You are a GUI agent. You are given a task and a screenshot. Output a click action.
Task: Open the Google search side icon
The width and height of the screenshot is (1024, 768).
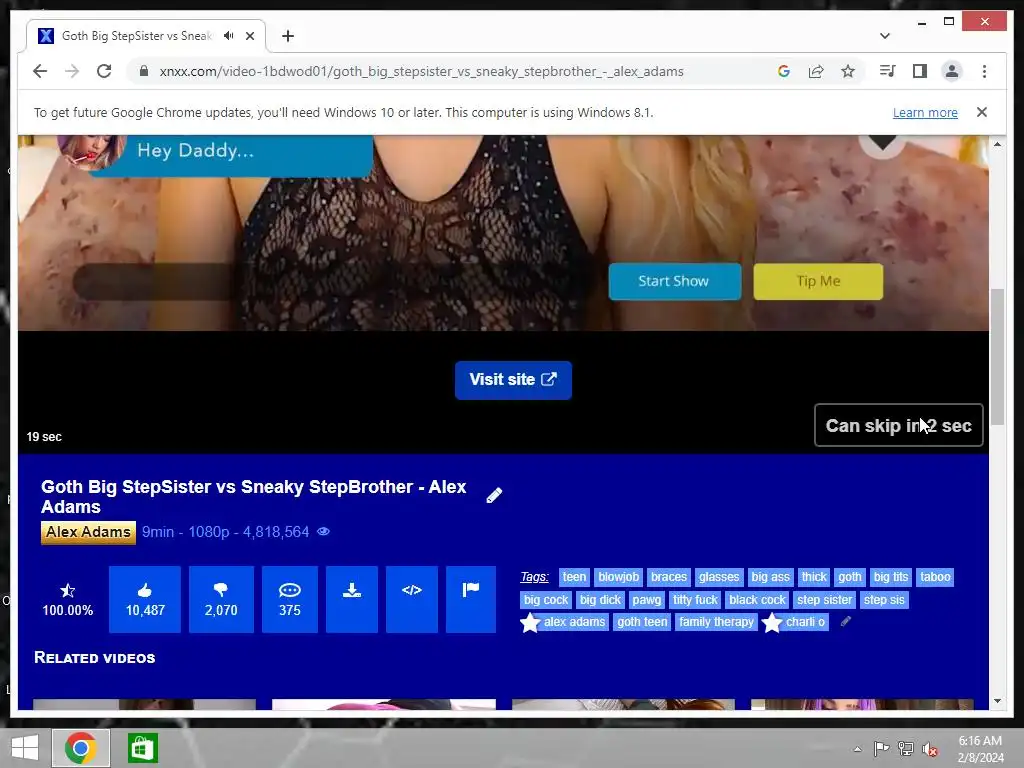coord(784,71)
